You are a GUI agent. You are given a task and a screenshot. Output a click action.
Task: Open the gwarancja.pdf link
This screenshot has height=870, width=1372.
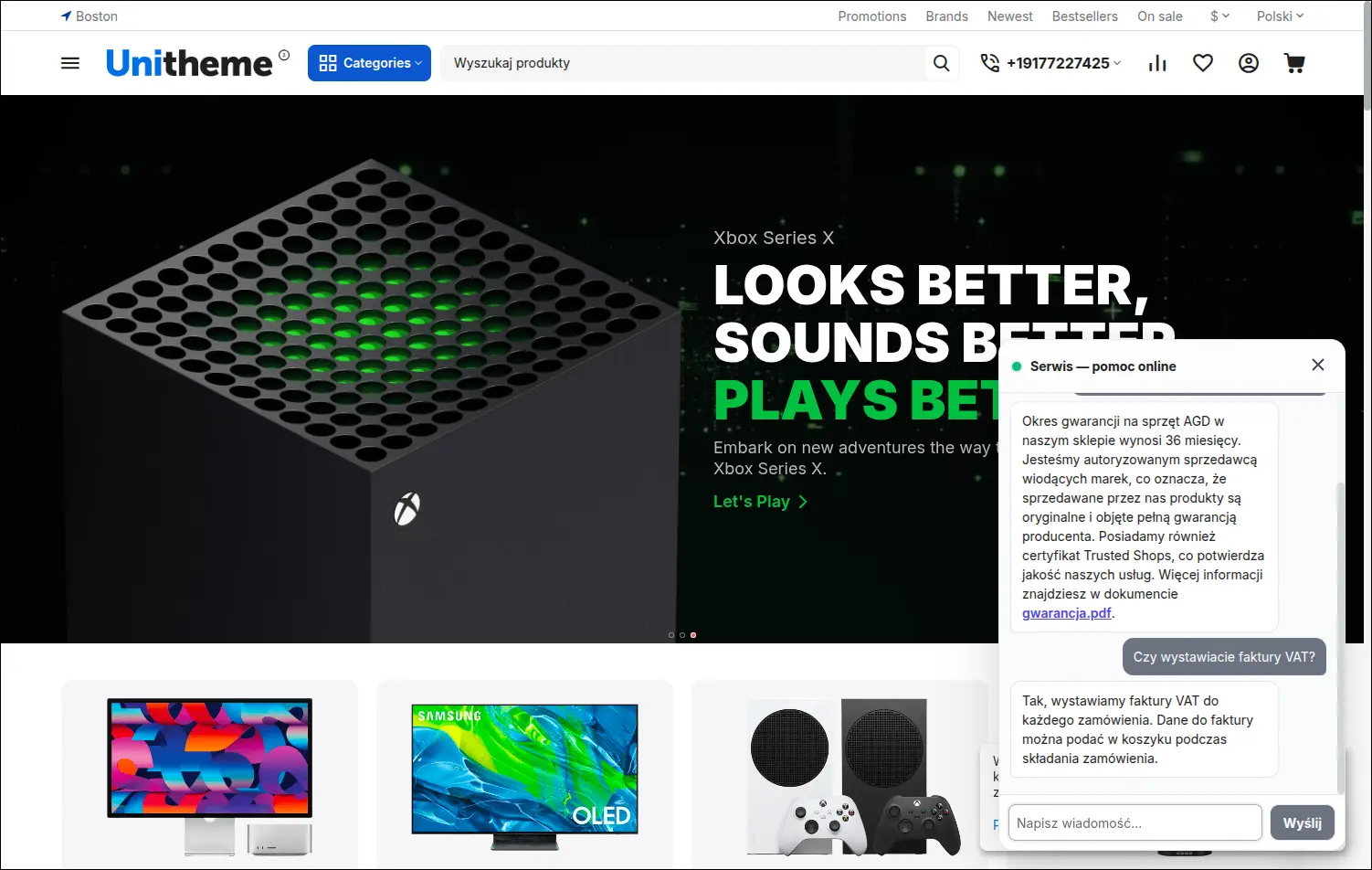pos(1067,613)
